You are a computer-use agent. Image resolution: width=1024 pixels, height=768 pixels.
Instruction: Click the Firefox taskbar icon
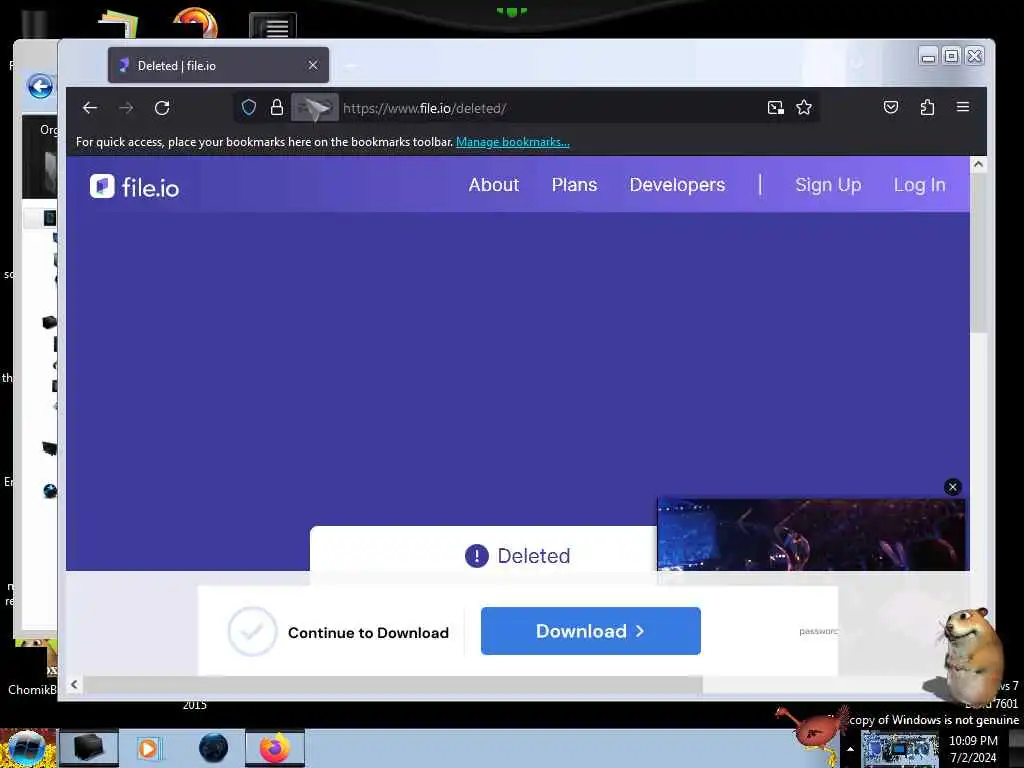275,748
